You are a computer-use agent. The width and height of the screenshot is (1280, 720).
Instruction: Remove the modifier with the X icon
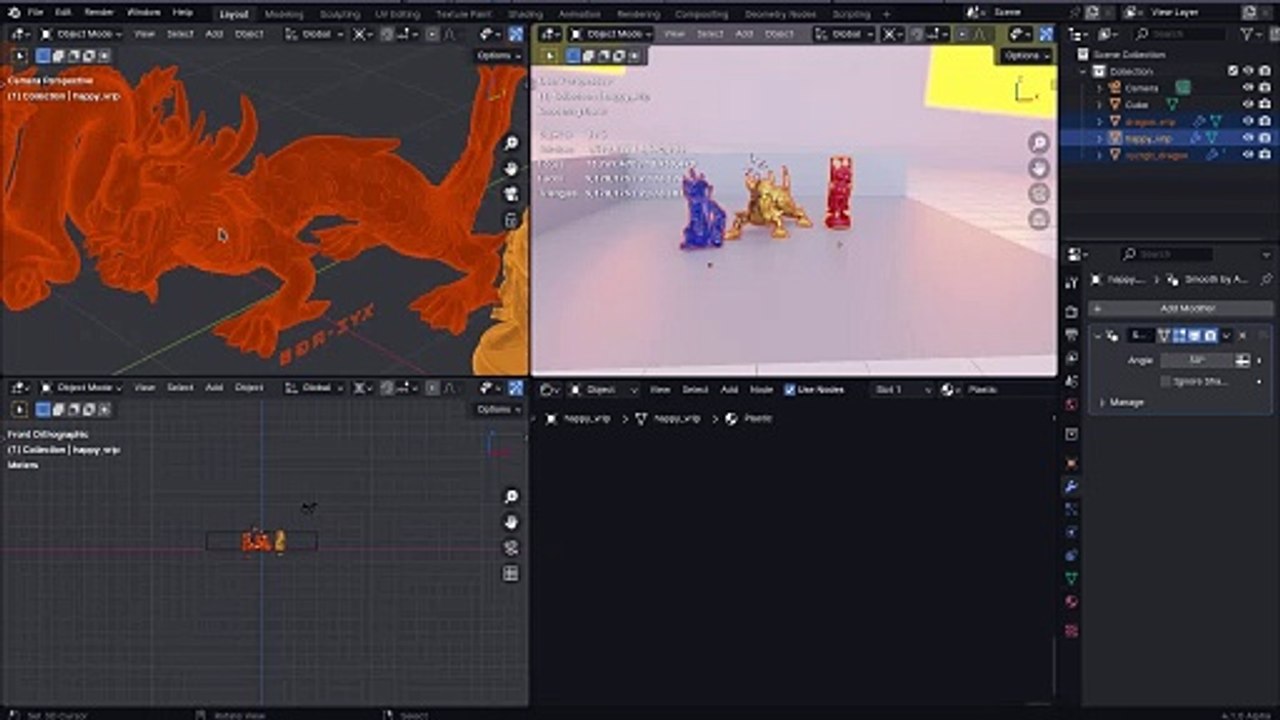click(1243, 336)
